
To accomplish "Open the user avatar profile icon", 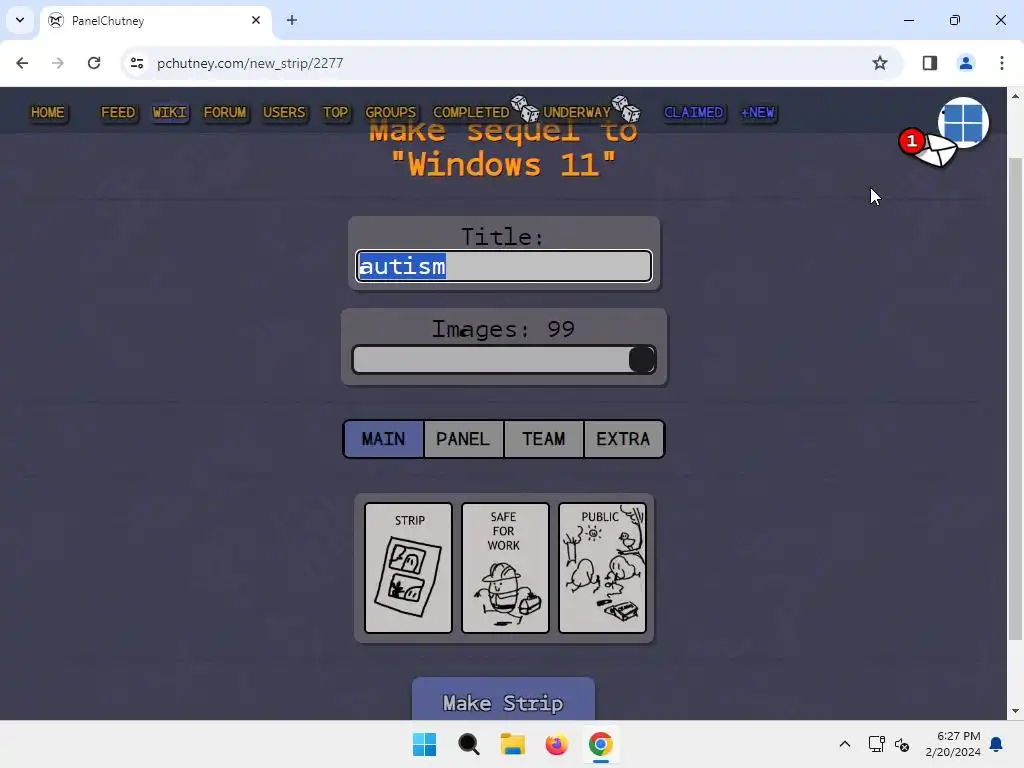I will [x=964, y=122].
